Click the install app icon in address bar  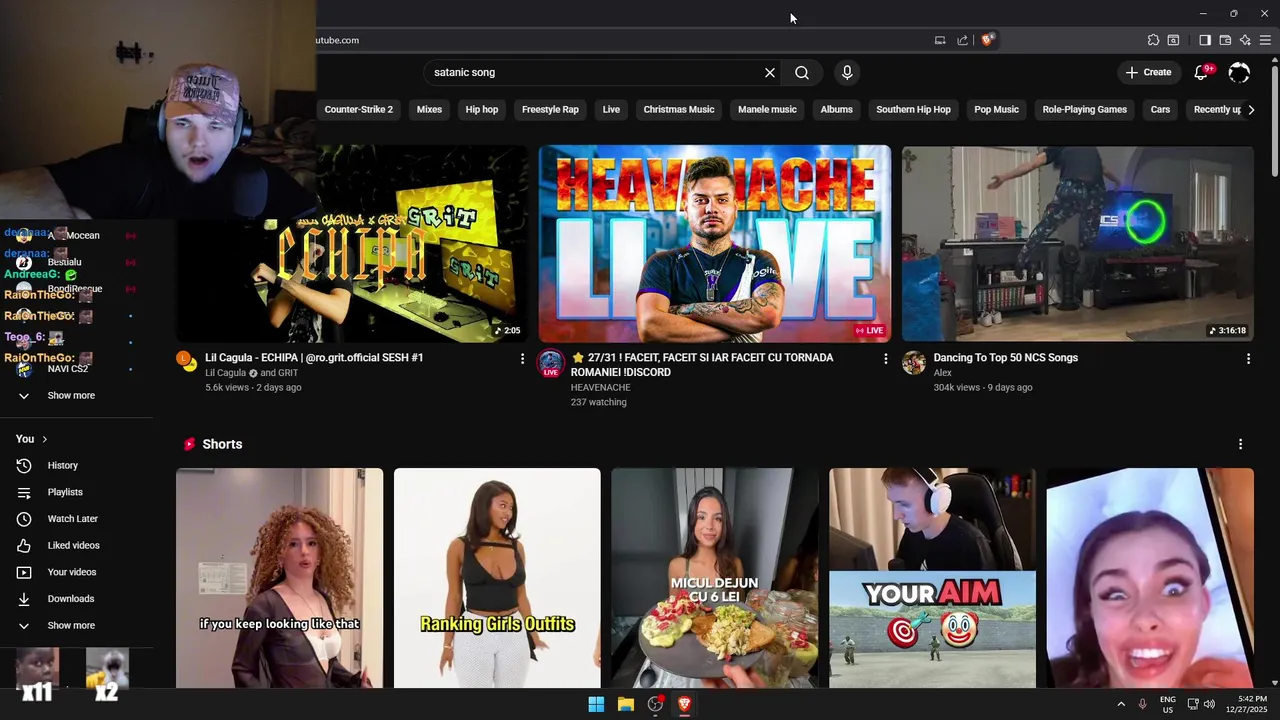pos(940,40)
